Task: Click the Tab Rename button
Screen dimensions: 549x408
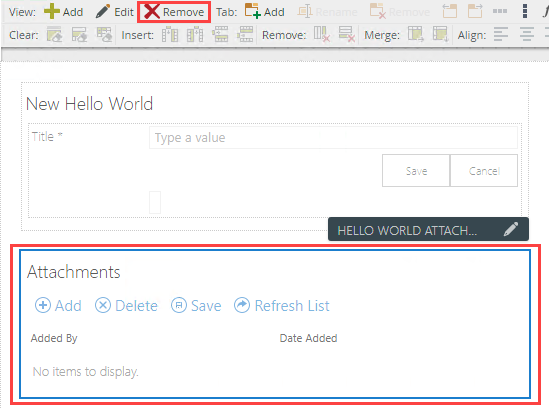Action: point(327,12)
